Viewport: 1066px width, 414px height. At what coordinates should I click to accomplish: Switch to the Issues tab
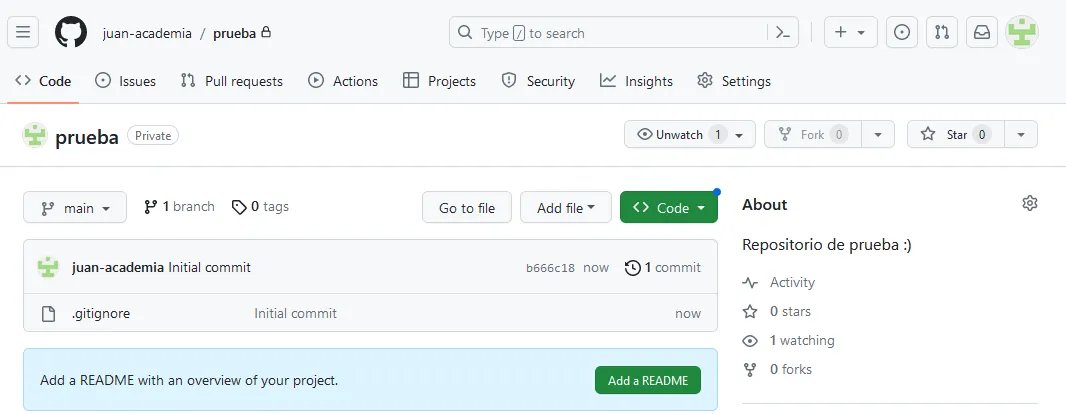[126, 81]
